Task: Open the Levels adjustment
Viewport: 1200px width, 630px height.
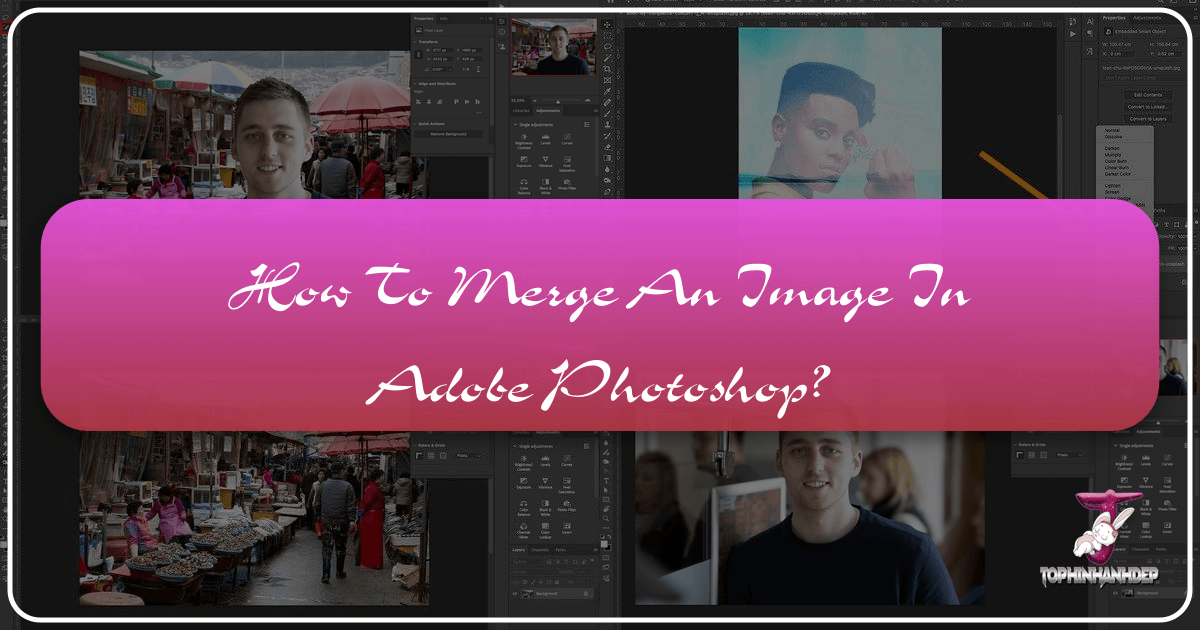Action: (x=546, y=136)
